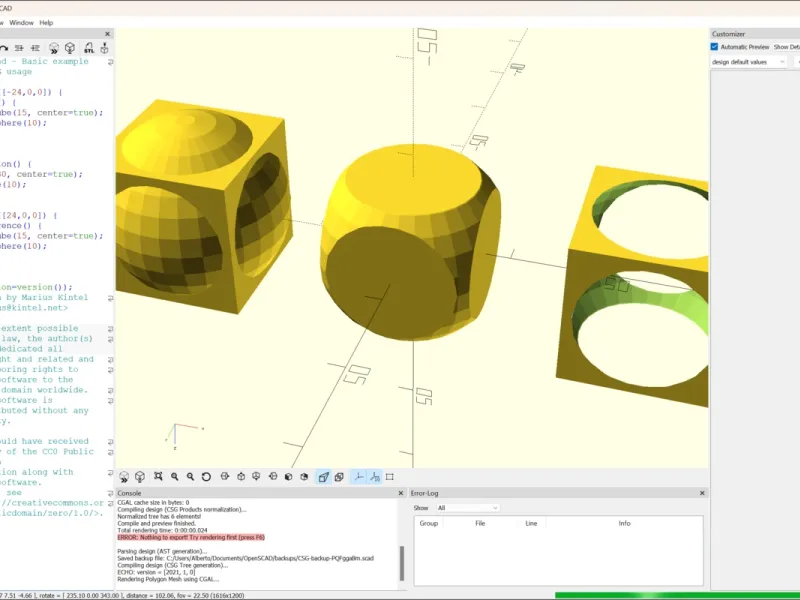Click 'Compile and preview finished' line
Viewport: 800px width, 600px height.
coord(157,523)
